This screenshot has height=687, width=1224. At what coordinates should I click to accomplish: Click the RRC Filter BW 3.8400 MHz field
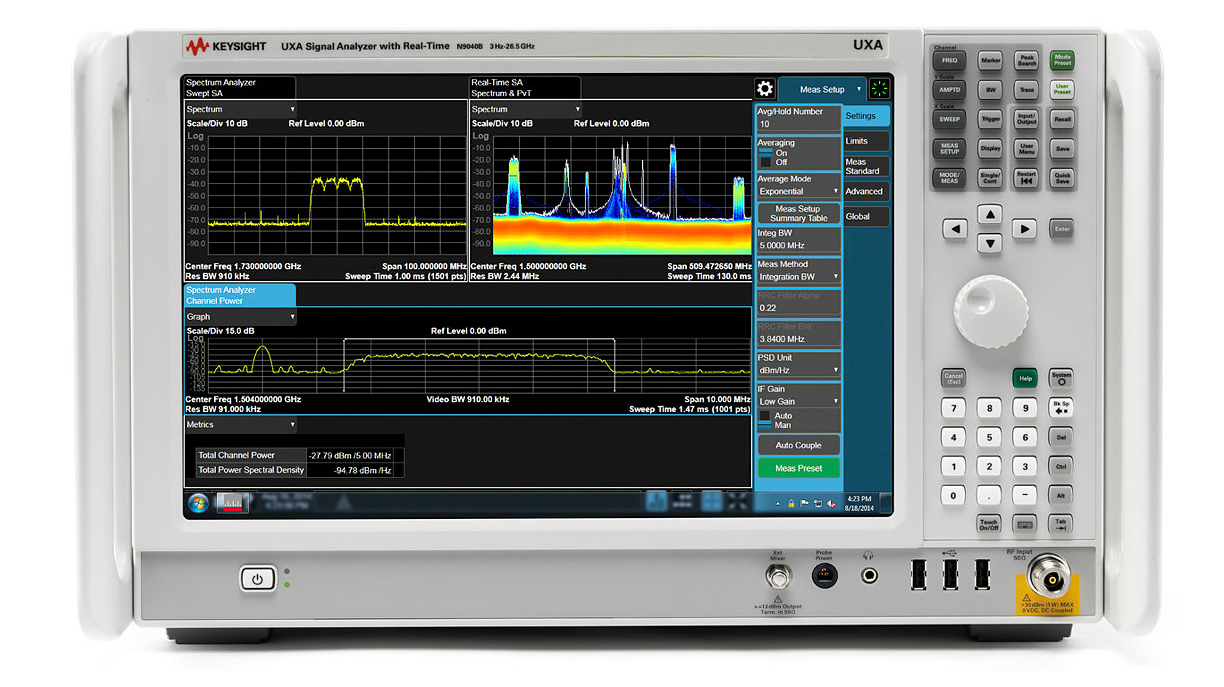point(798,333)
